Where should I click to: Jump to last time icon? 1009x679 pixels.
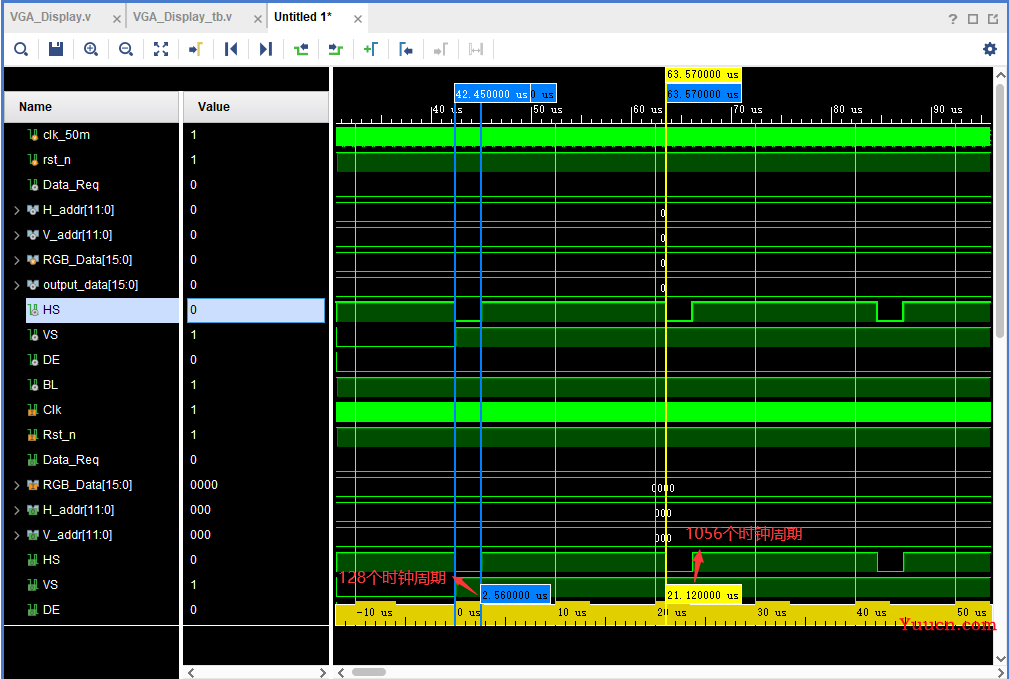coord(266,50)
